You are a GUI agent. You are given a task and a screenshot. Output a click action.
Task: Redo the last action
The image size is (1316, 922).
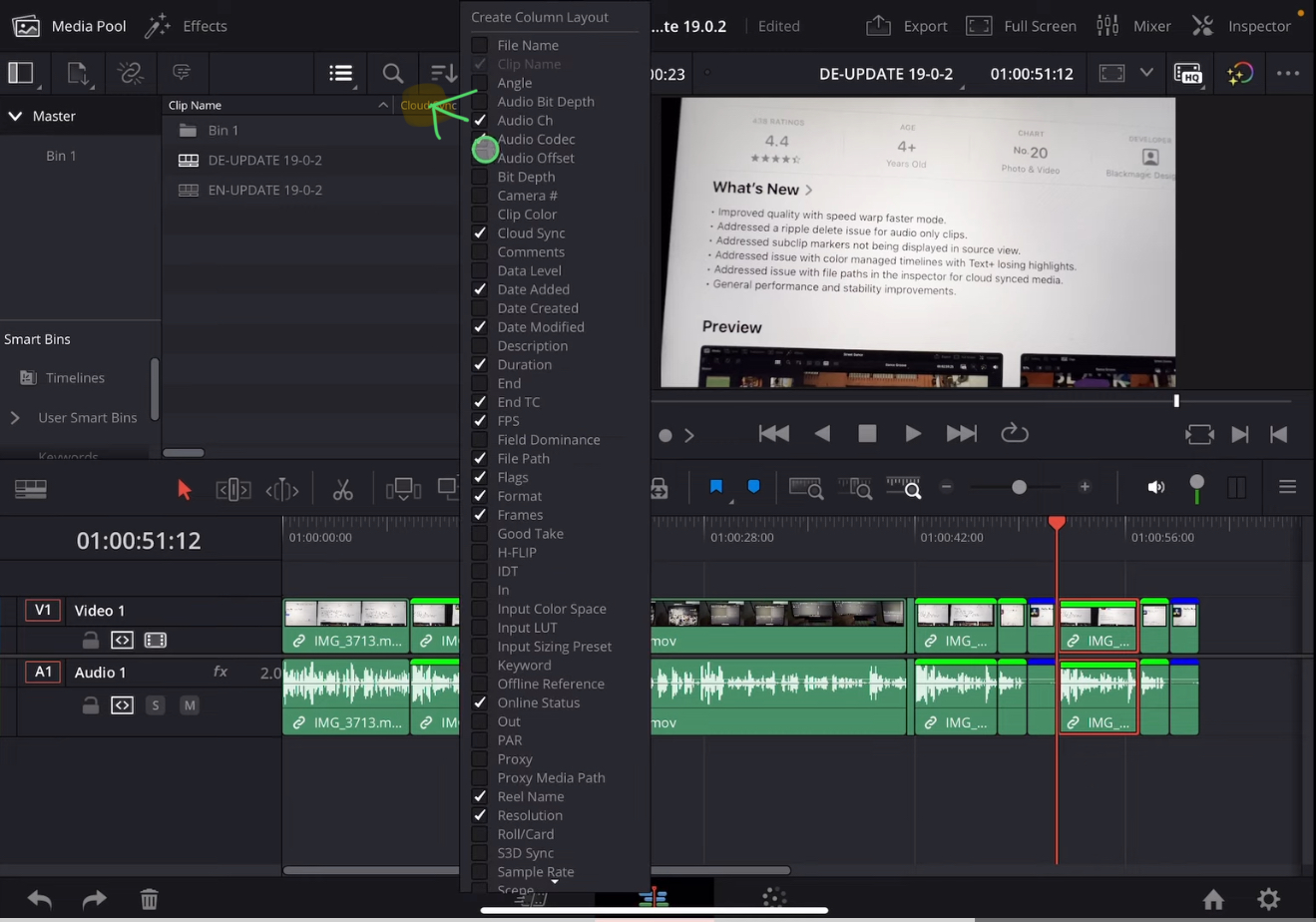pos(94,899)
